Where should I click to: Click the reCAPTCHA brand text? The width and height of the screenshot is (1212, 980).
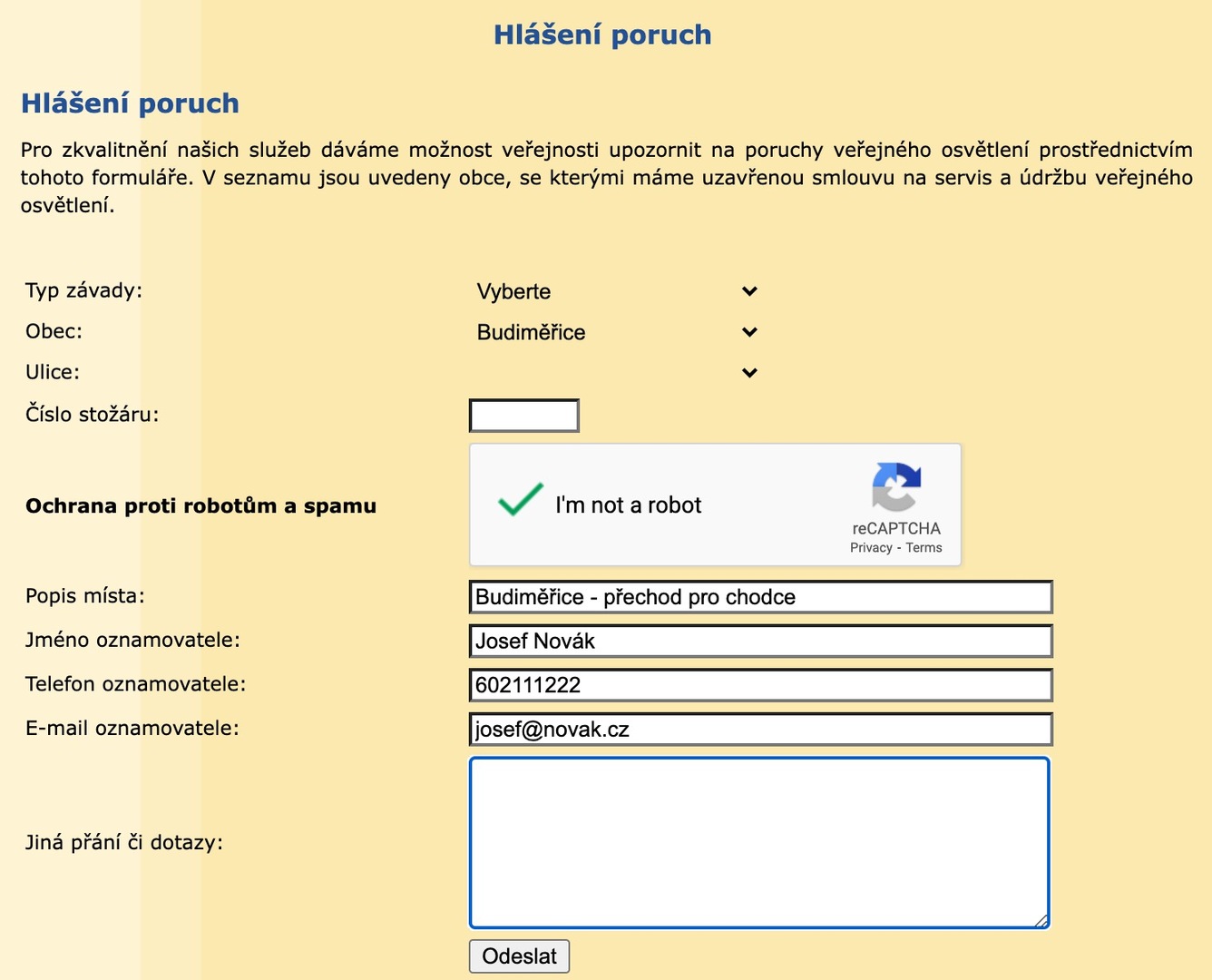pos(896,528)
